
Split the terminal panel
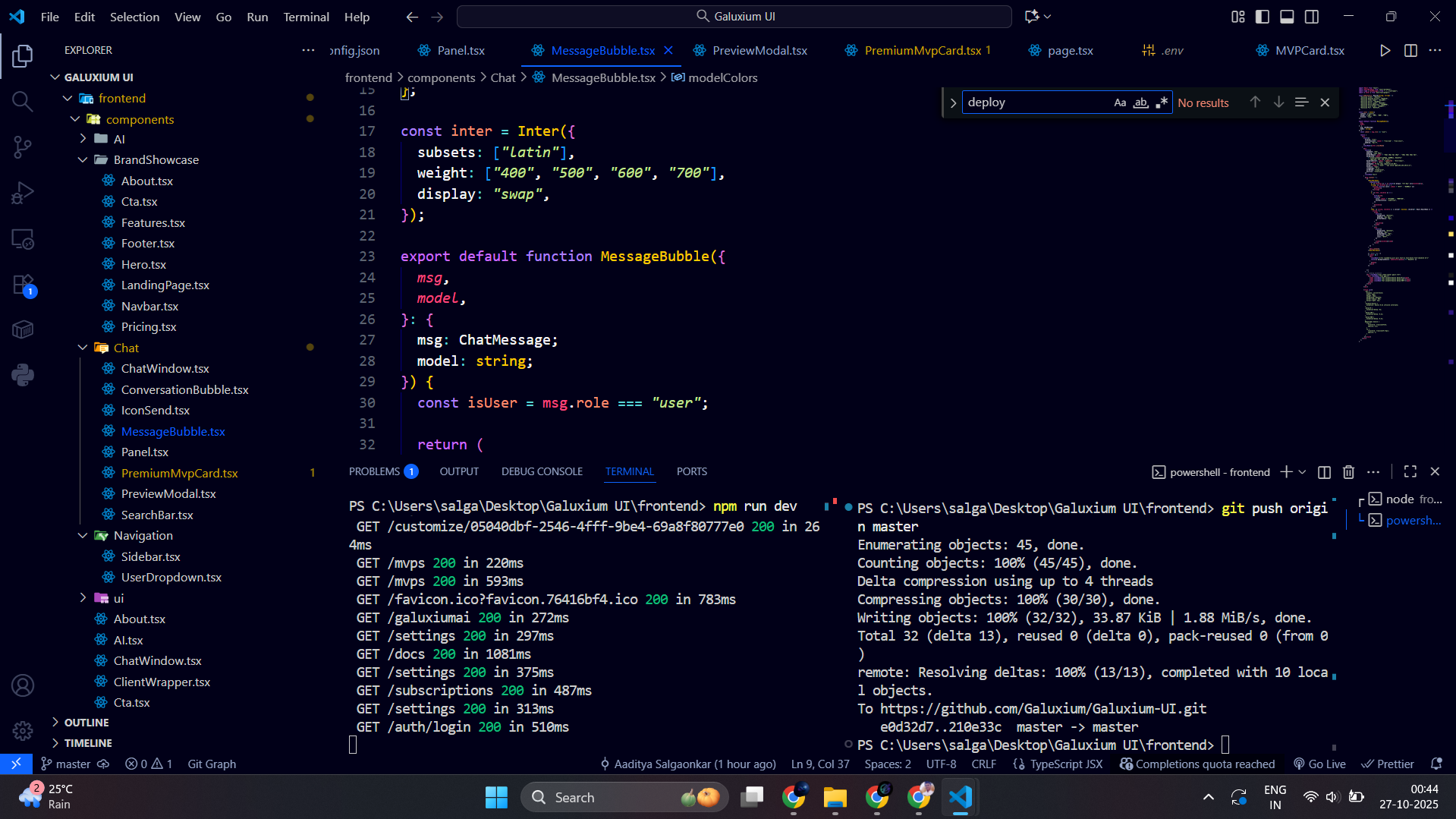click(1324, 472)
